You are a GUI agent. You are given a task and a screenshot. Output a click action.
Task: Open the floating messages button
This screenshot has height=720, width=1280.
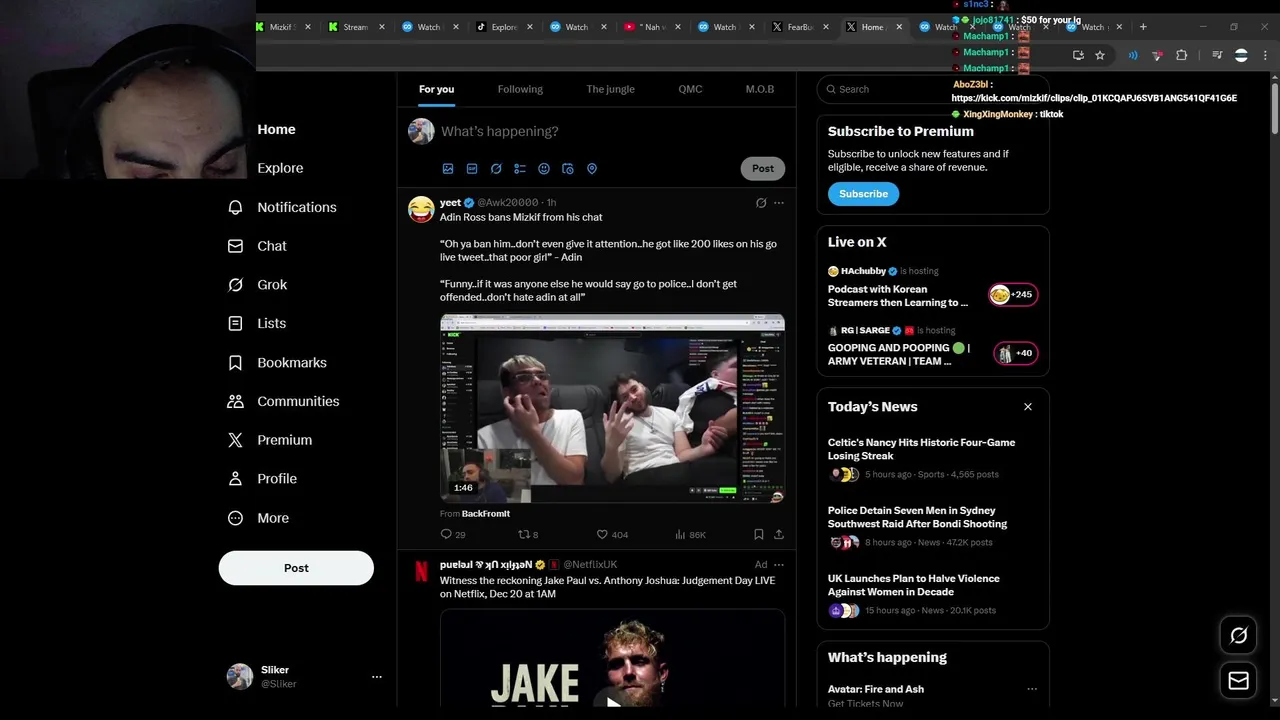pos(1239,681)
